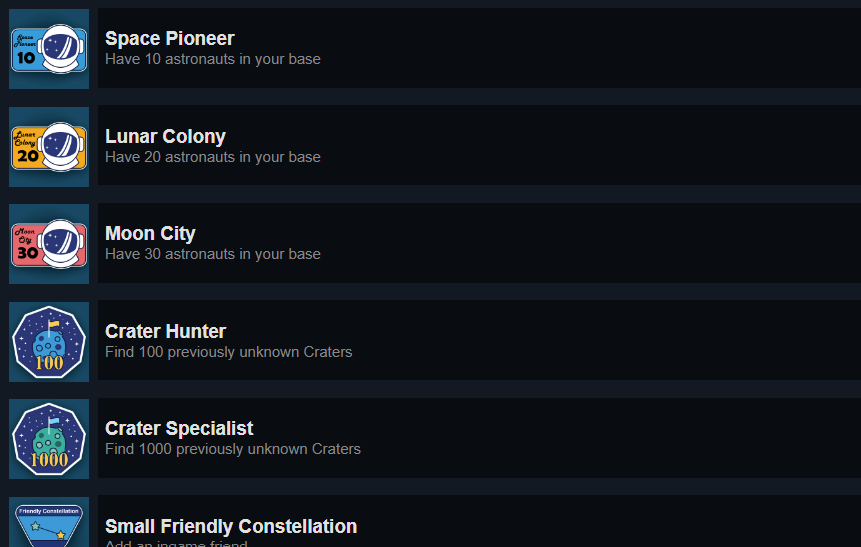Screen dimensions: 861x547
Task: Click 'Have 30 astronauts in your base' text
Action: click(213, 254)
